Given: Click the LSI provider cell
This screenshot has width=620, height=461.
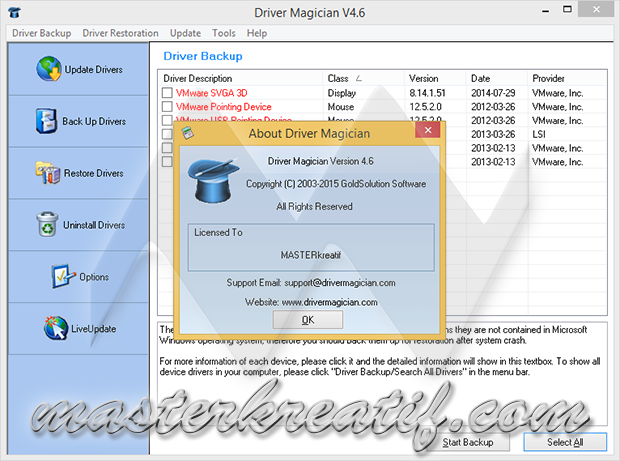Looking at the screenshot, I should [539, 134].
